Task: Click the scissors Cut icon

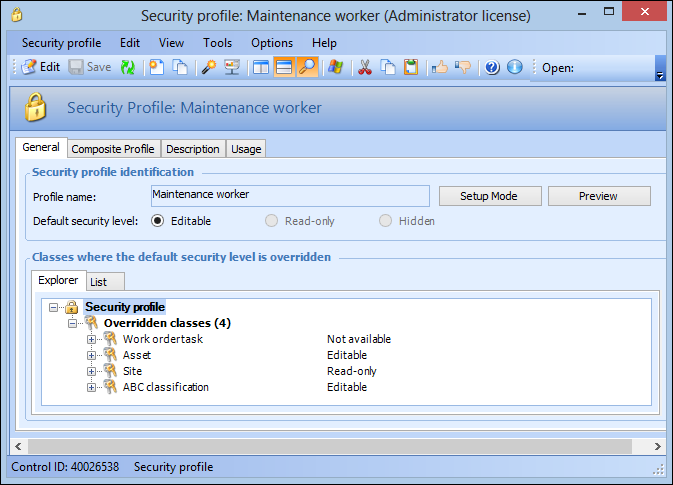Action: point(364,67)
